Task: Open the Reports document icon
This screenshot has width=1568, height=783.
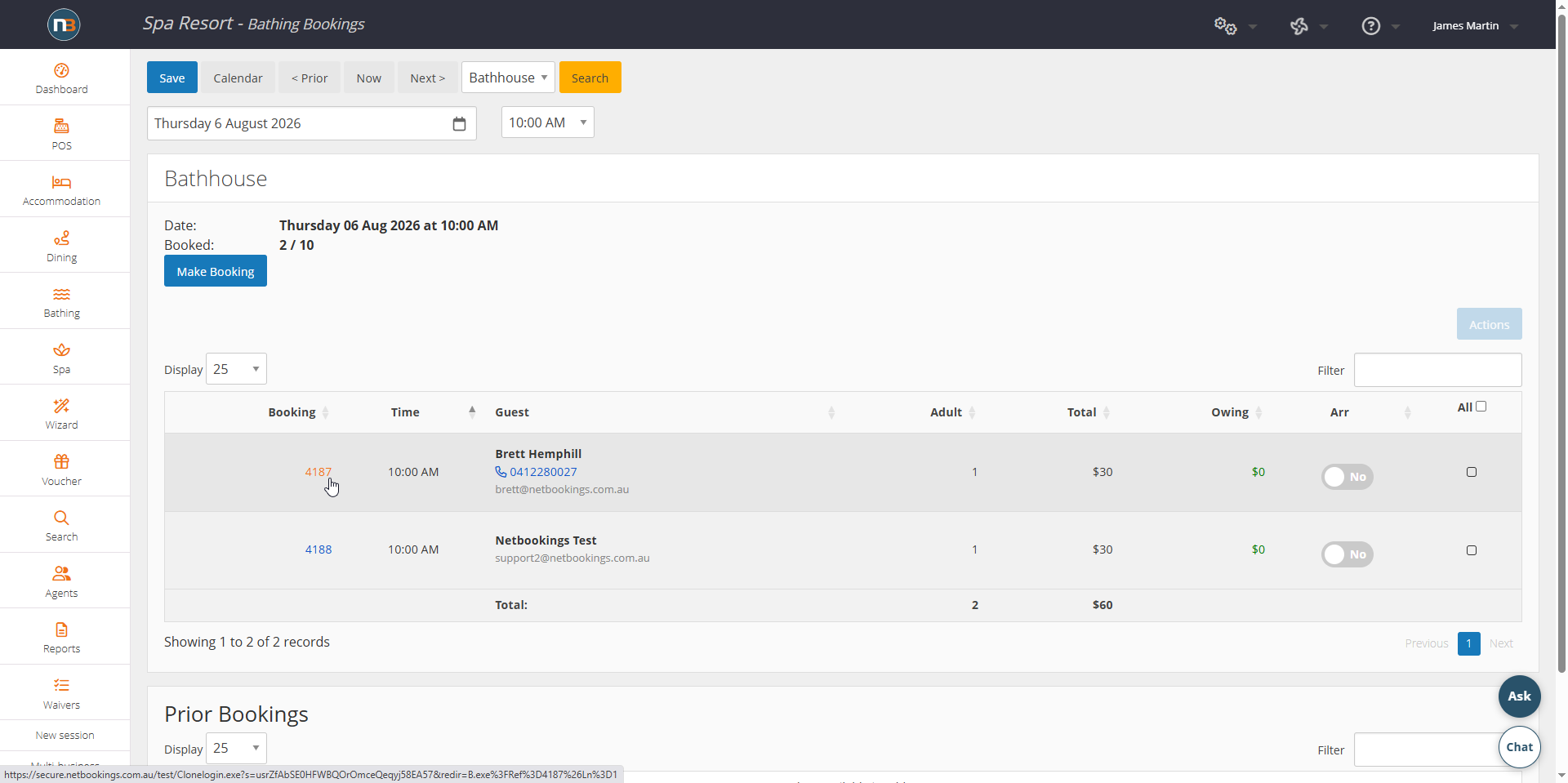Action: (61, 630)
